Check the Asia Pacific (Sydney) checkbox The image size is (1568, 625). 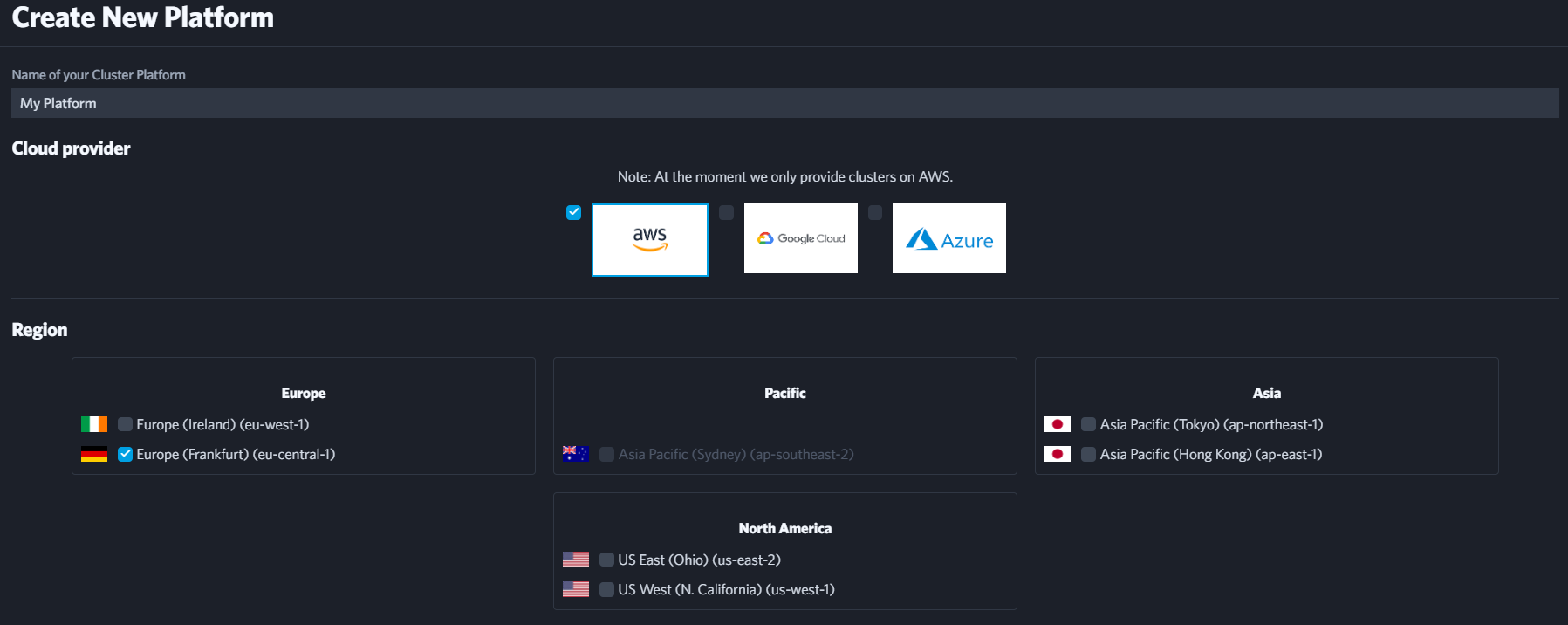coord(606,454)
